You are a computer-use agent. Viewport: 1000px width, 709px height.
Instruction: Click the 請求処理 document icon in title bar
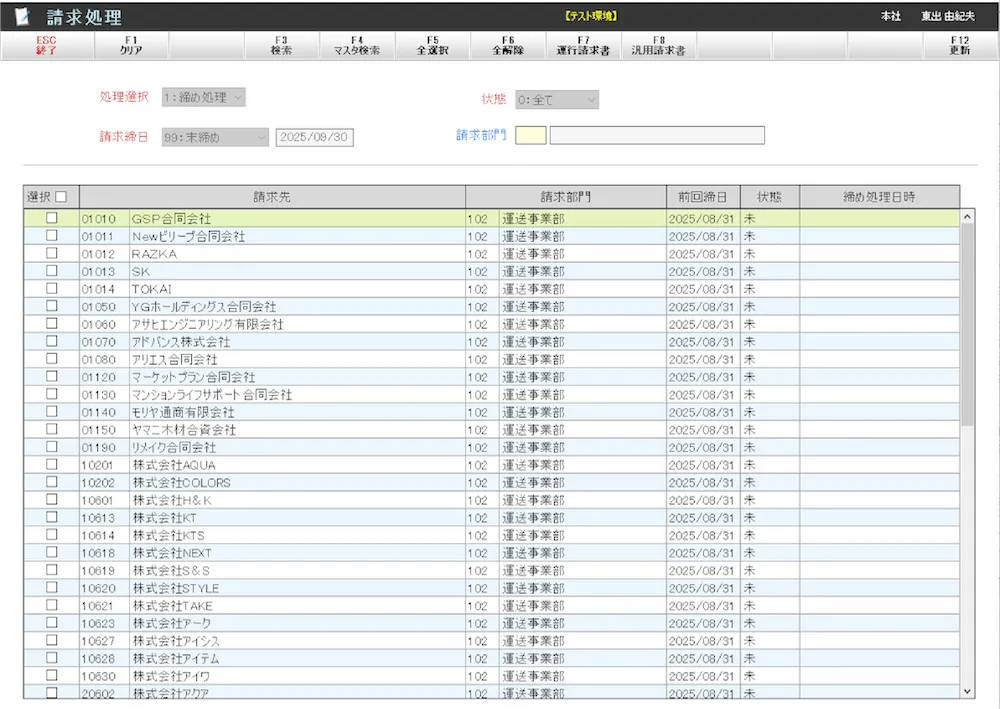pos(23,17)
